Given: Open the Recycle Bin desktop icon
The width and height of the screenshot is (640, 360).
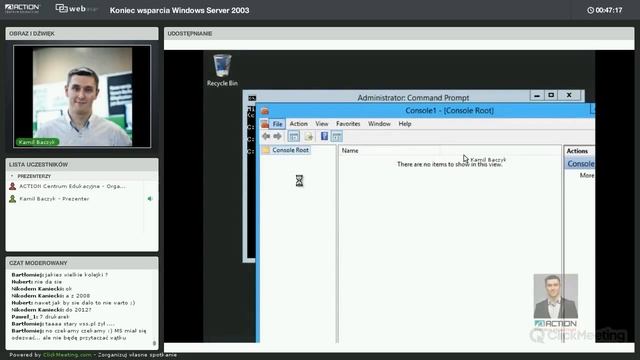Looking at the screenshot, I should point(222,70).
